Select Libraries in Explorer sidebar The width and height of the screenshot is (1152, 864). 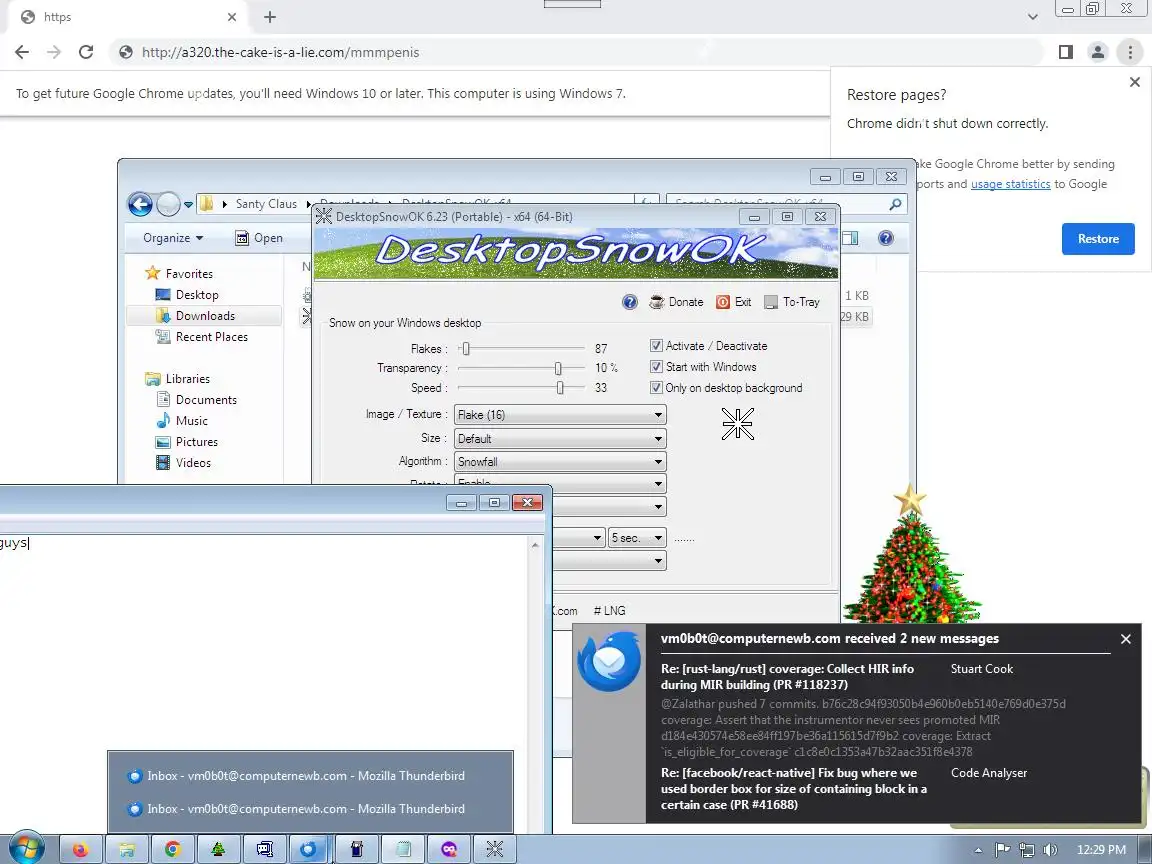click(178, 378)
